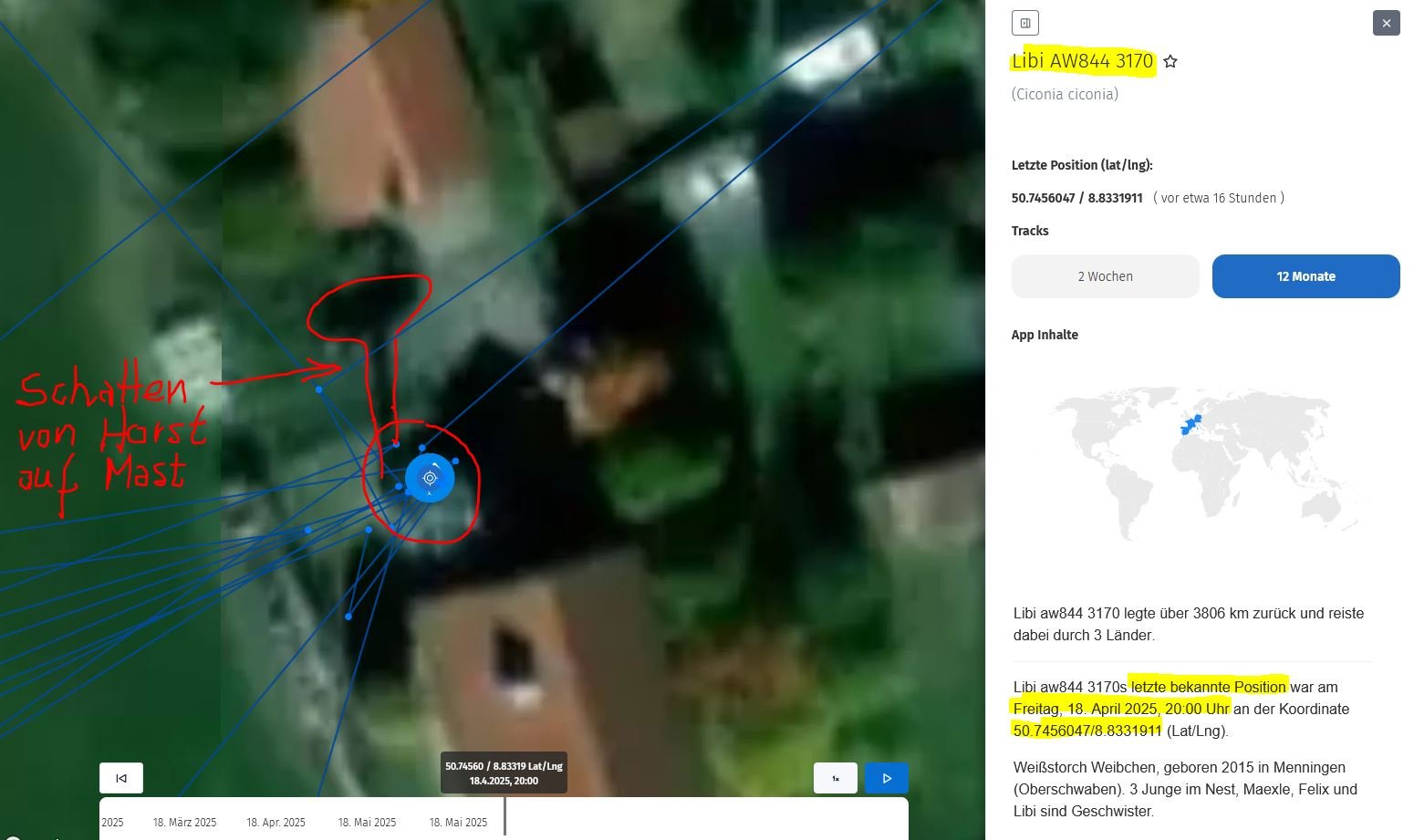Click the species name Ciconia ciconia

pos(1065,94)
